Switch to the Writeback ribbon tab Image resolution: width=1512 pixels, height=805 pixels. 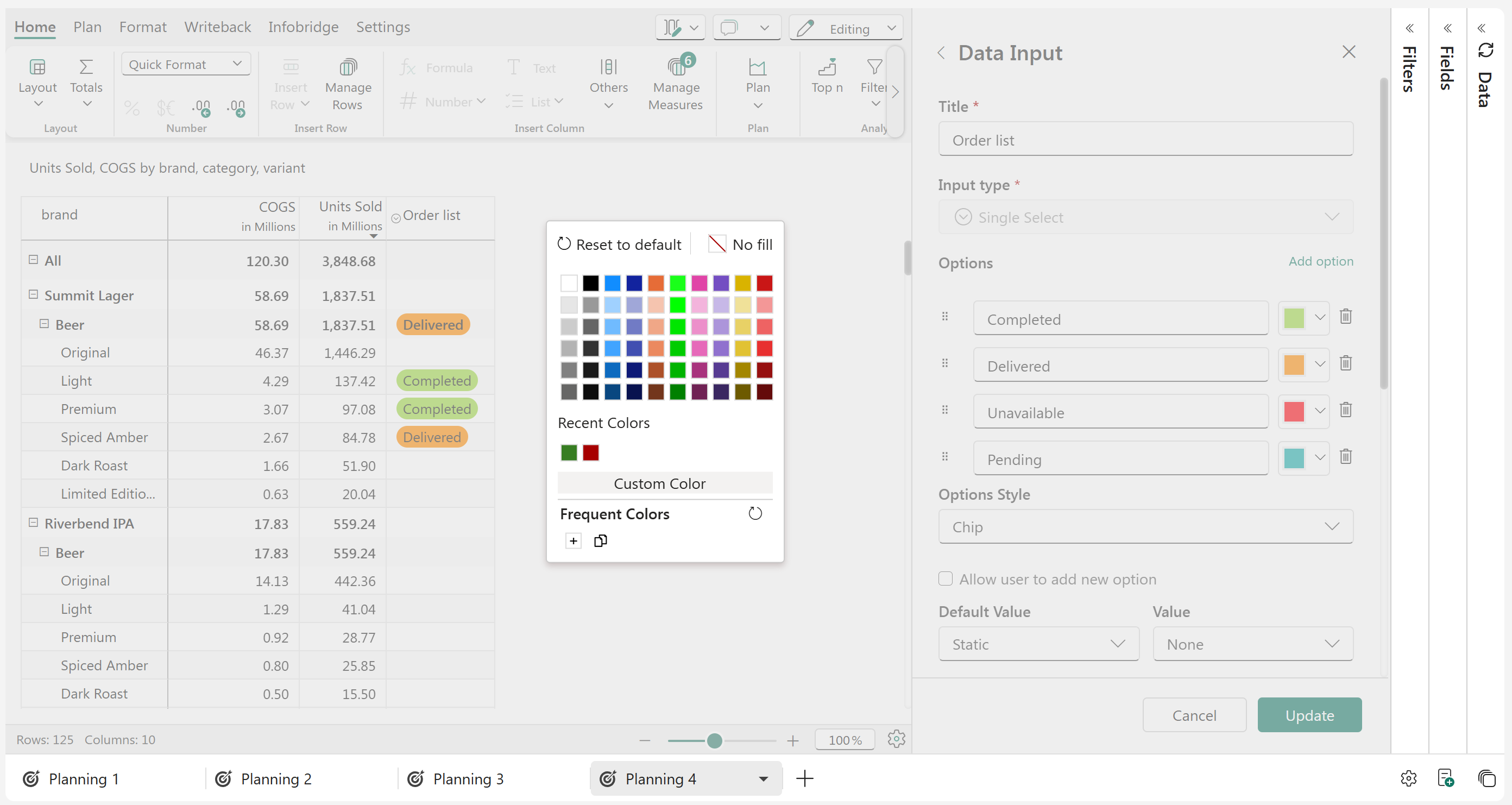click(217, 27)
